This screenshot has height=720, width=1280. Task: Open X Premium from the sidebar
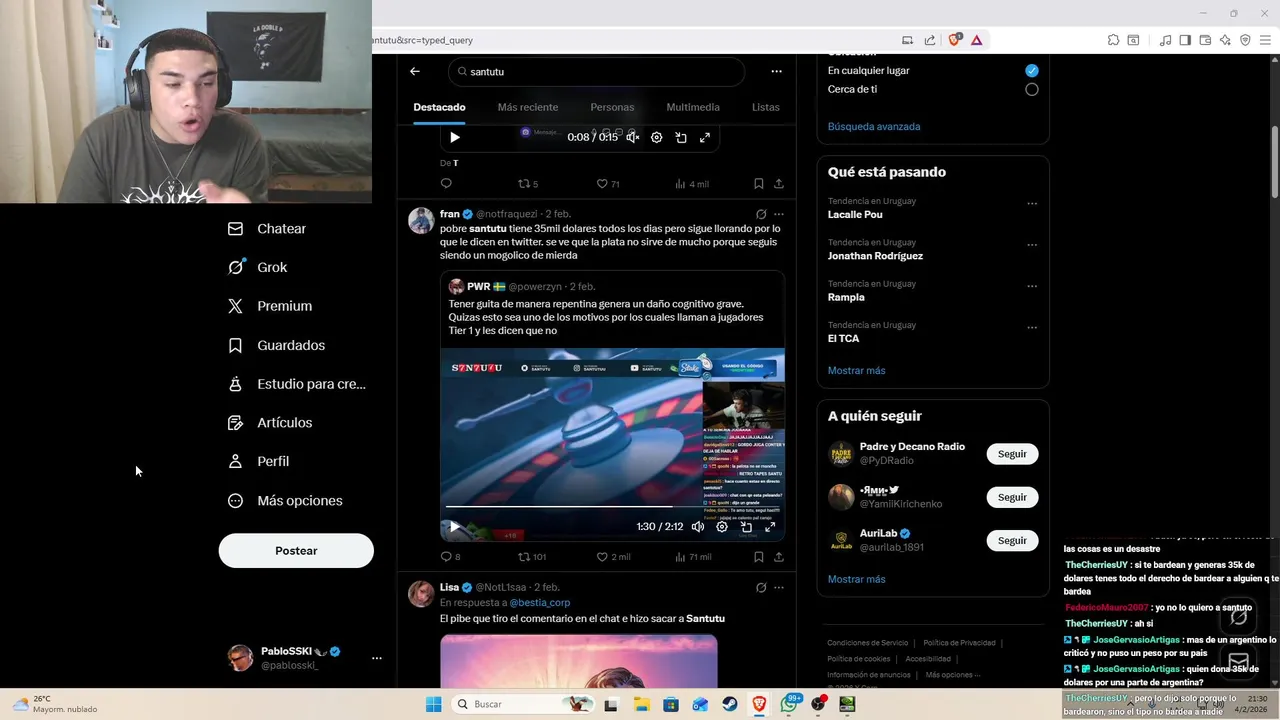click(x=270, y=306)
